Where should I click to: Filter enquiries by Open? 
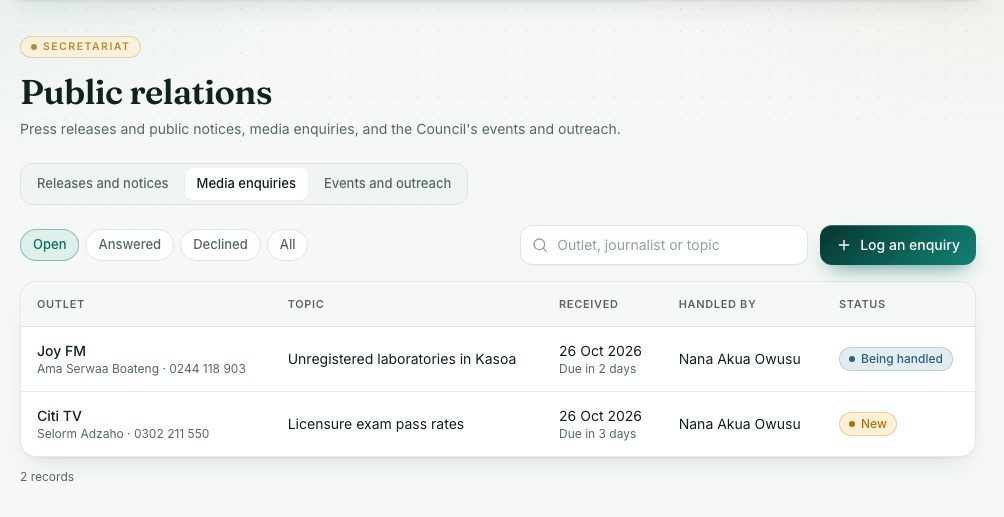(x=49, y=245)
